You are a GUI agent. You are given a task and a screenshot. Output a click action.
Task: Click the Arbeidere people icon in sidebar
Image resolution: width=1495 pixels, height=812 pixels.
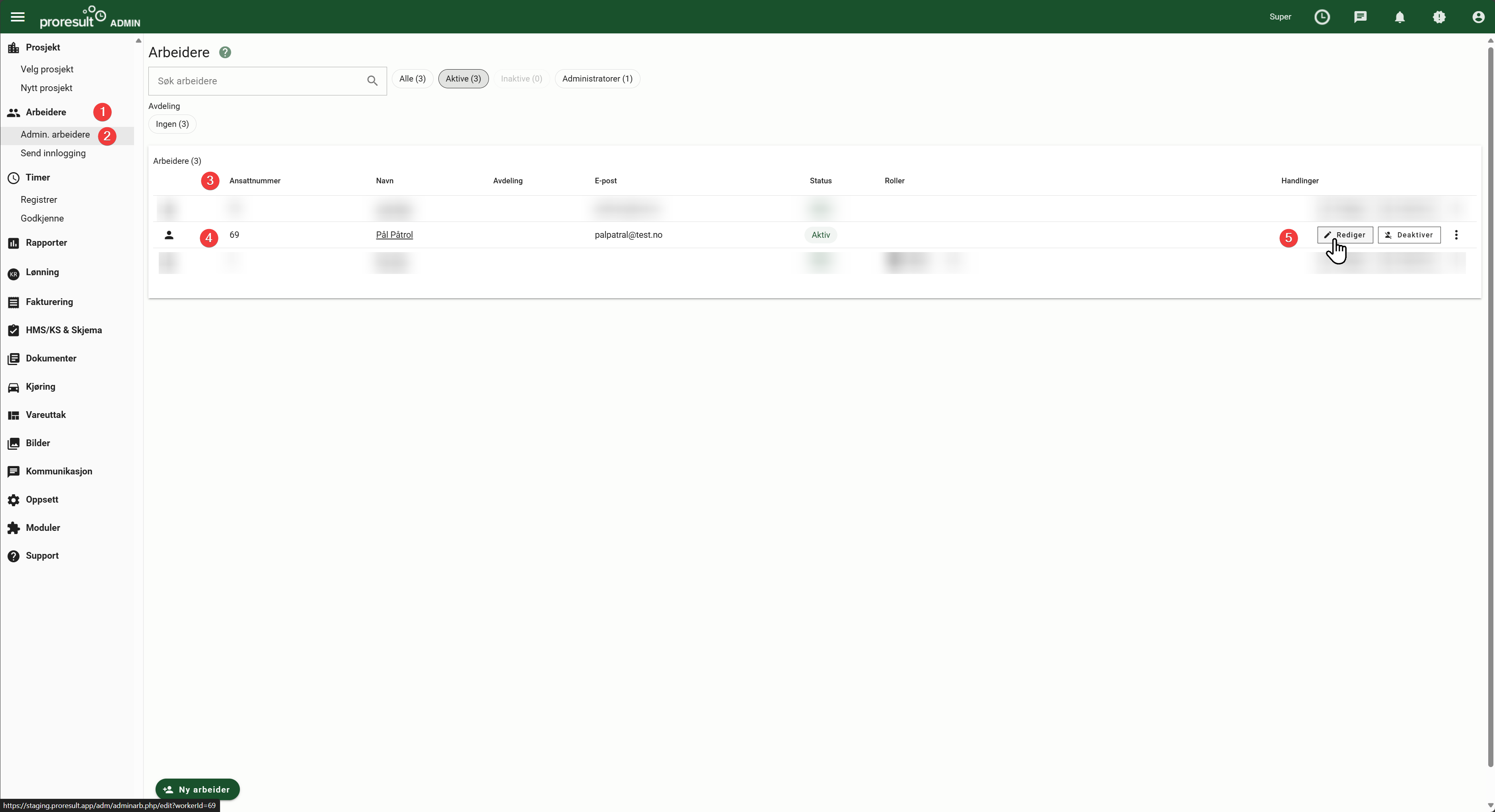14,113
